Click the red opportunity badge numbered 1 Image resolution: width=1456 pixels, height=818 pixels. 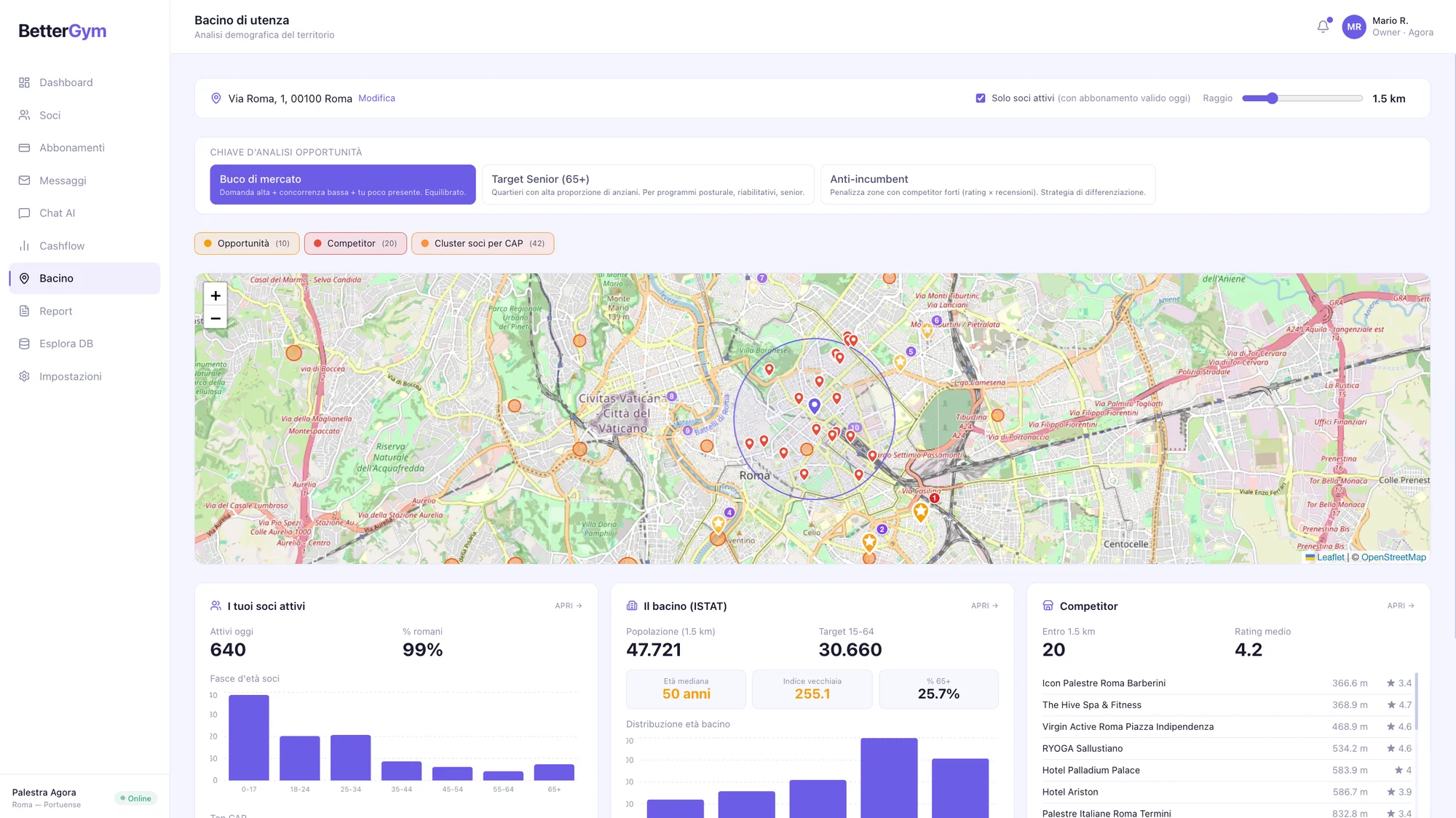pyautogui.click(x=934, y=499)
